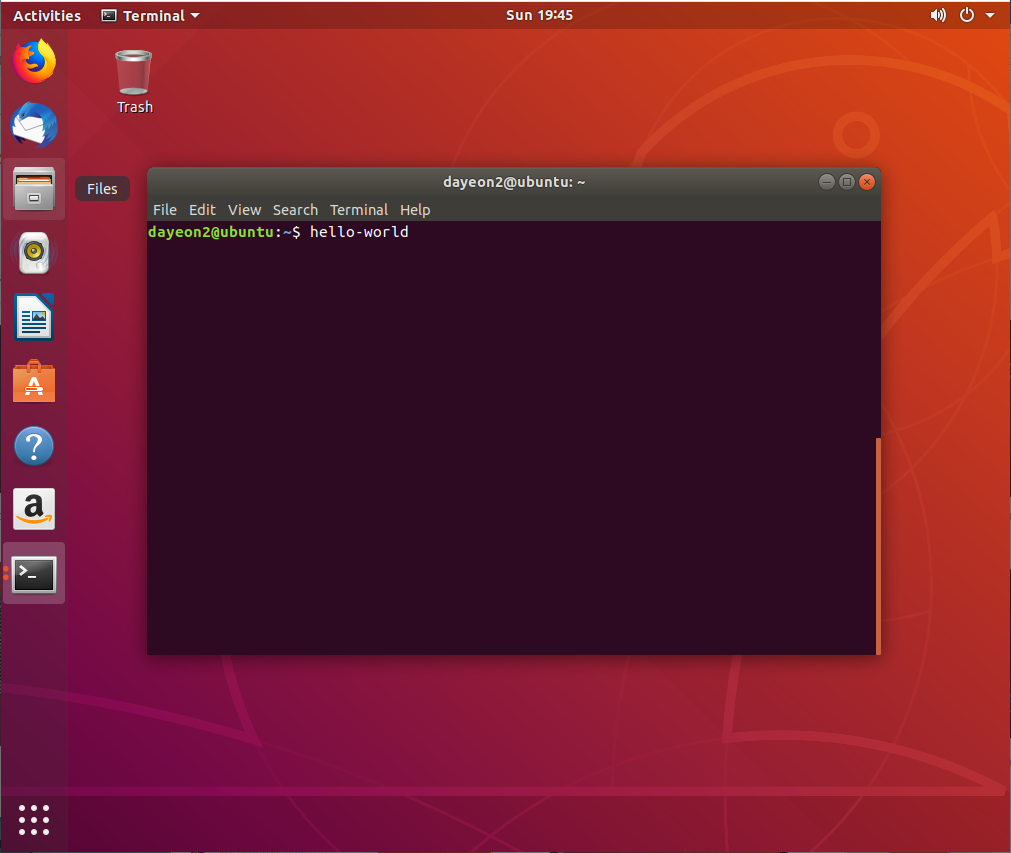Open the Terminal app menu in the top bar

(x=150, y=15)
